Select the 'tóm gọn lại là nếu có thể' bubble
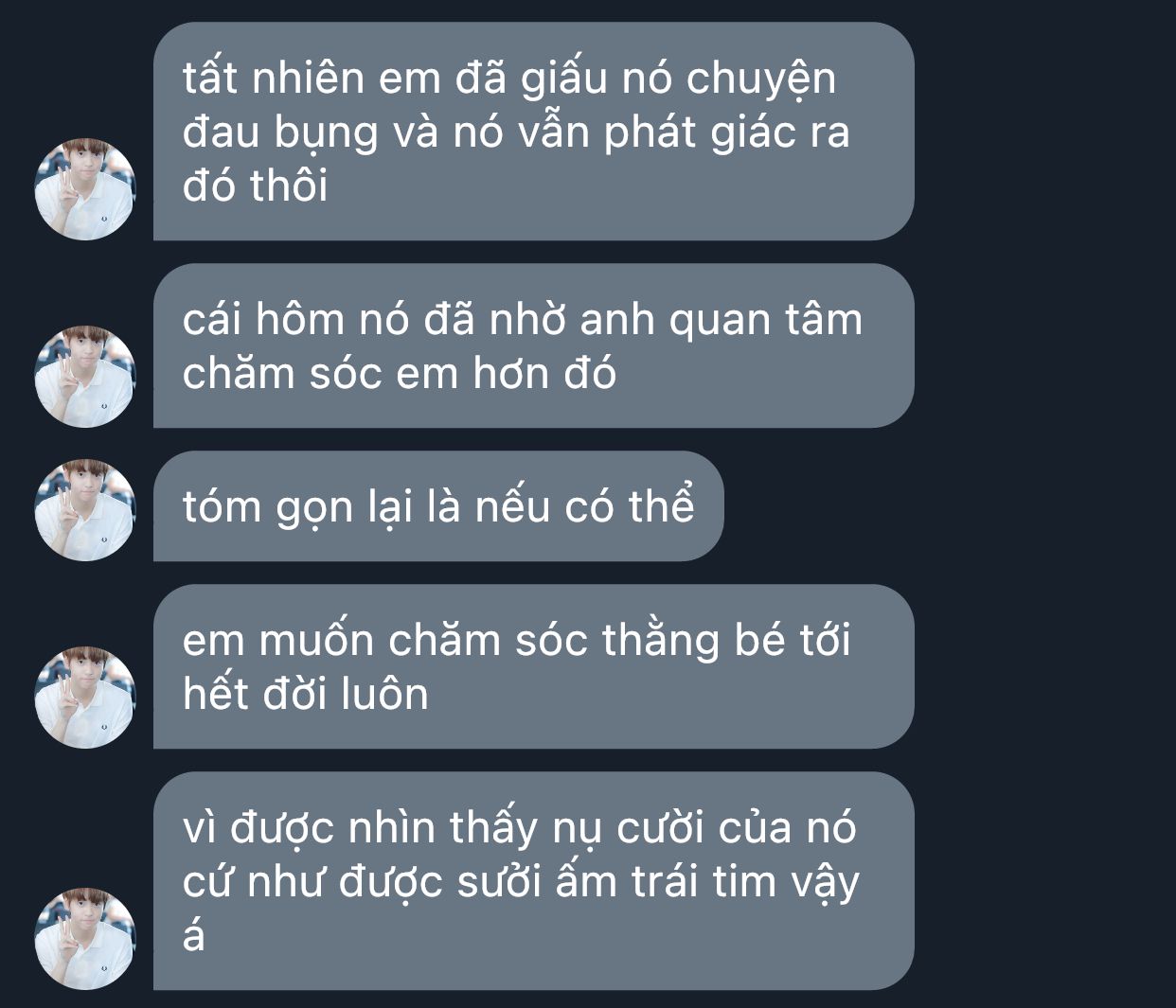 (x=438, y=506)
